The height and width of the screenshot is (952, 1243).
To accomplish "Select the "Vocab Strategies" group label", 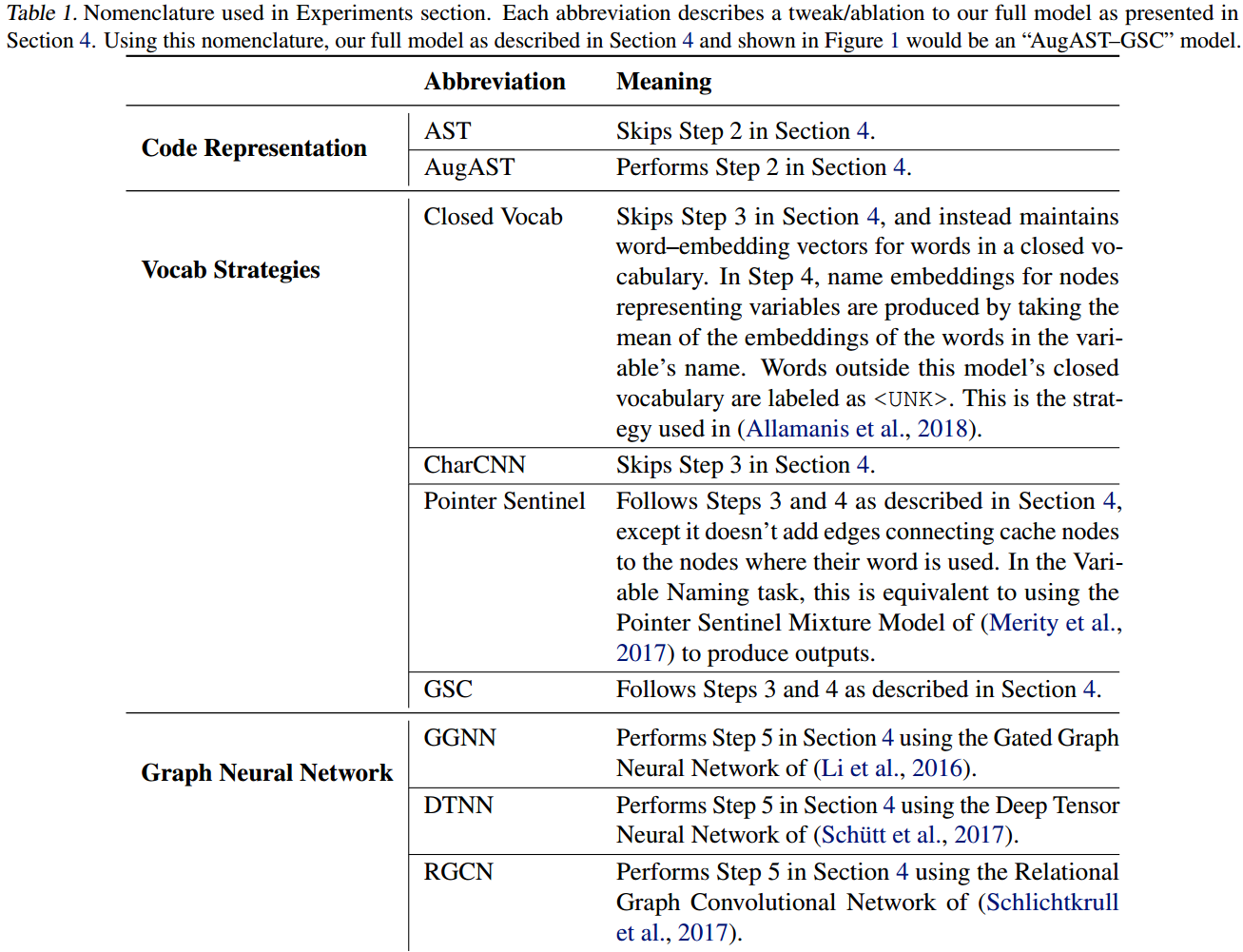I will (x=230, y=270).
